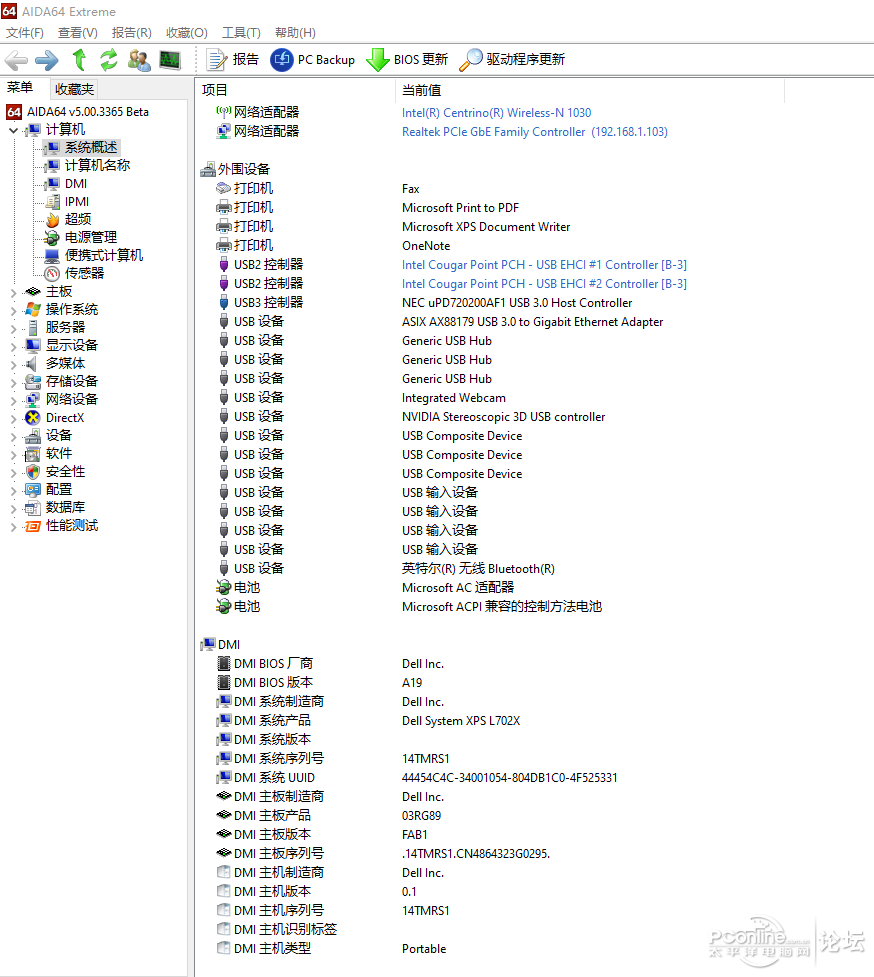Expand the 多媒体 tree node

[13, 364]
